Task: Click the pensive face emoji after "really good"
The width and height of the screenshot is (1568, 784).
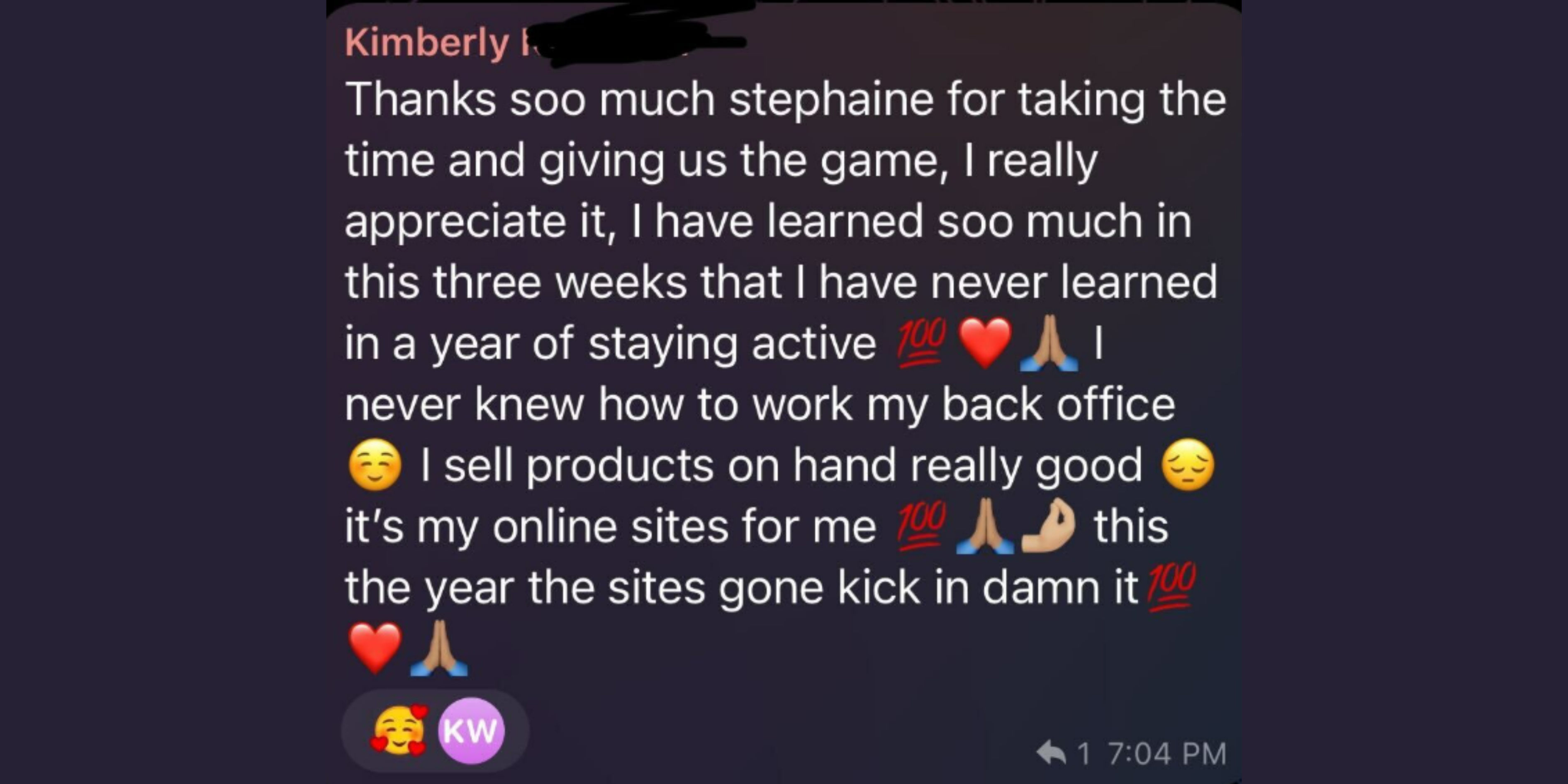Action: point(1188,465)
